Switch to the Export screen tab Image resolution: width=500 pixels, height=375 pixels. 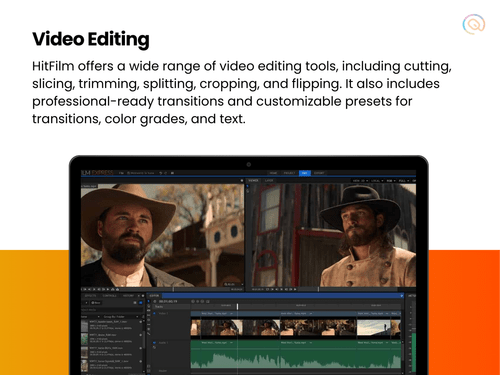click(319, 173)
